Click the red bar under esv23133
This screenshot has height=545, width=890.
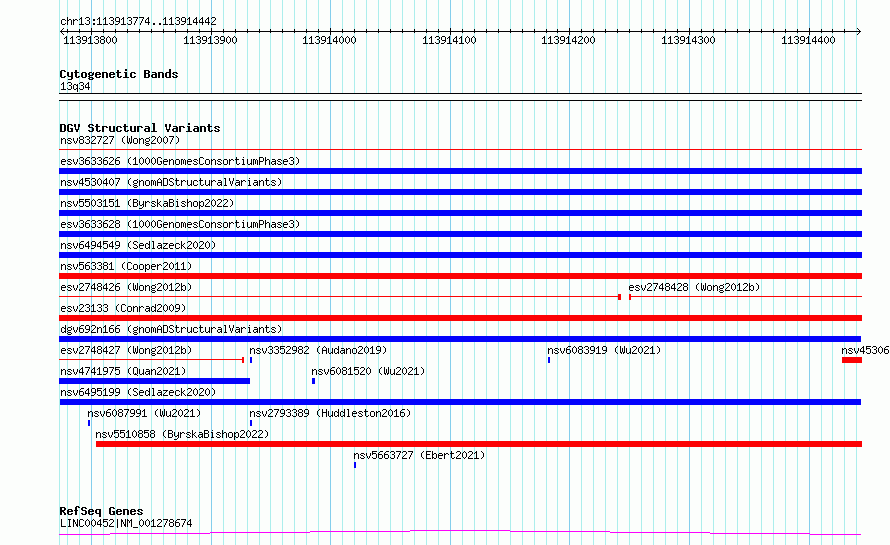pyautogui.click(x=460, y=318)
